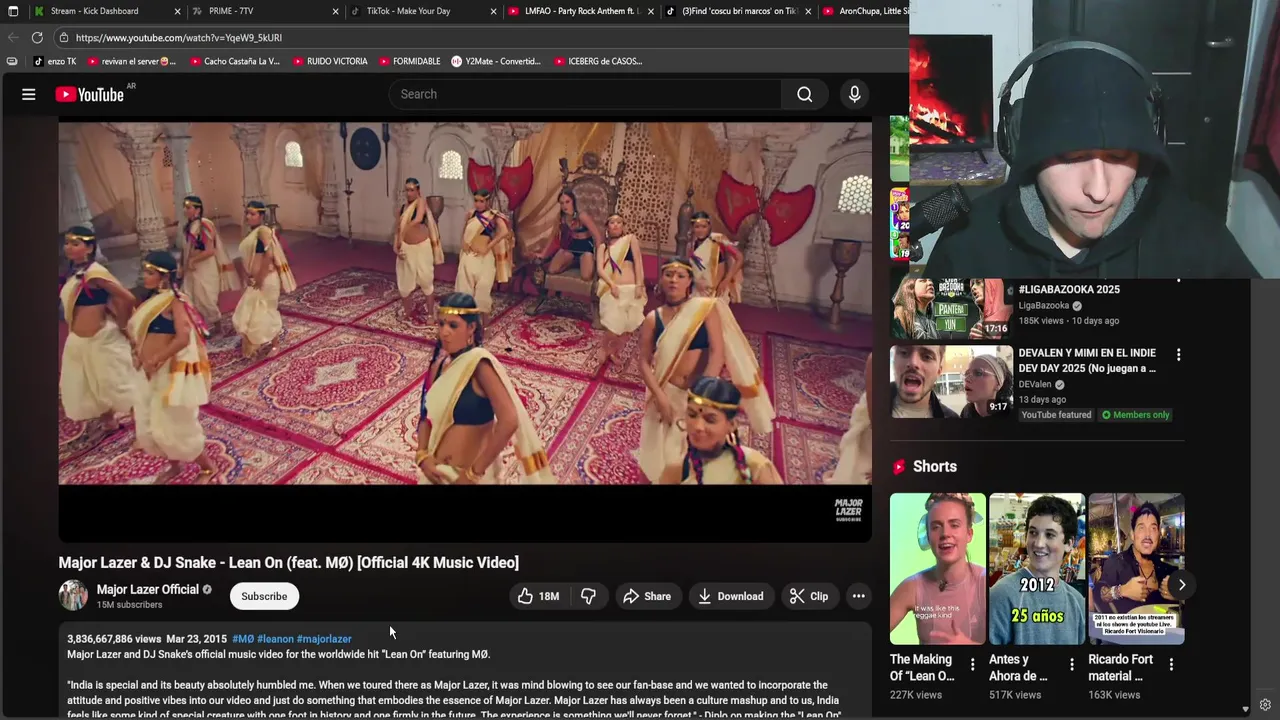Open DEVALEN Y MIMI Indie Dev Day thumbnail

coord(951,380)
